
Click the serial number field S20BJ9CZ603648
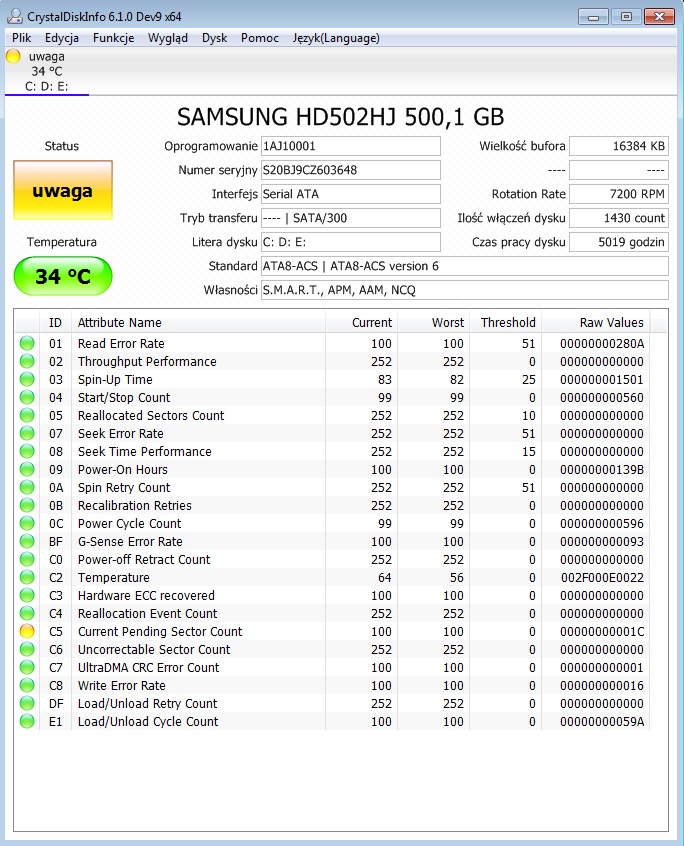pyautogui.click(x=351, y=170)
